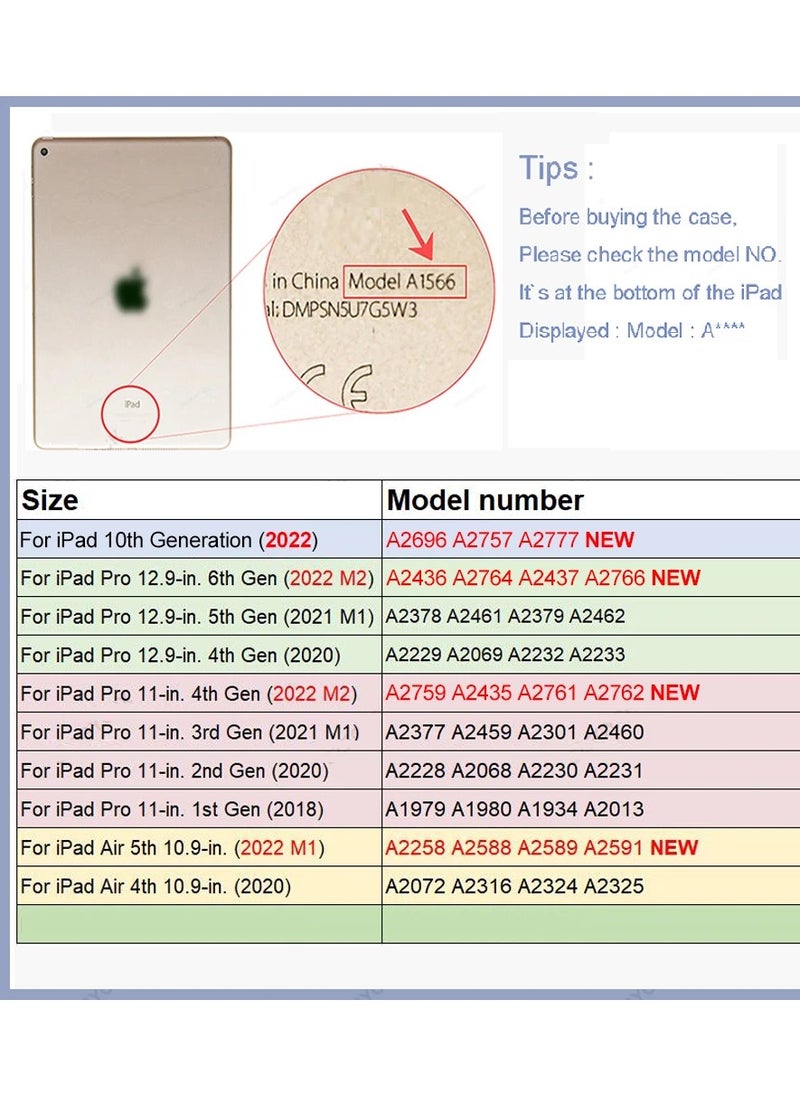Select the line 'Before buying the case,'
The height and width of the screenshot is (1096, 800).
(627, 217)
